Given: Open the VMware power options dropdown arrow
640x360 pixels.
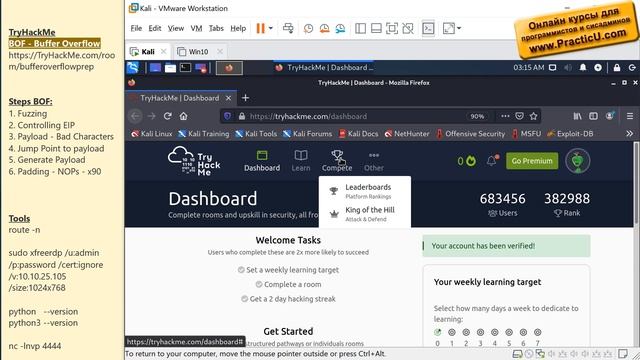Looking at the screenshot, I should click(x=271, y=28).
